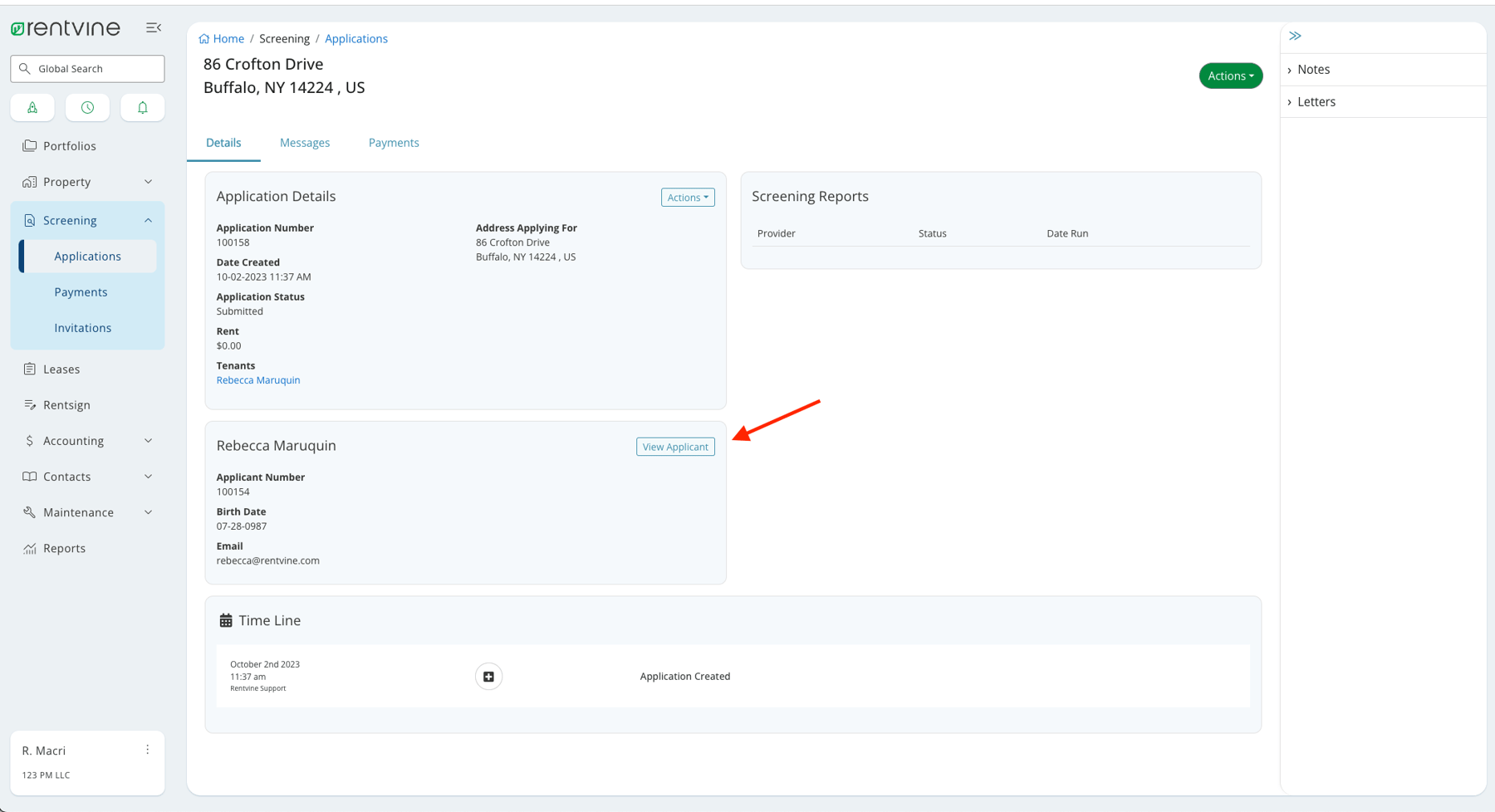Switch to the Payments tab
This screenshot has width=1495, height=812.
(x=394, y=142)
